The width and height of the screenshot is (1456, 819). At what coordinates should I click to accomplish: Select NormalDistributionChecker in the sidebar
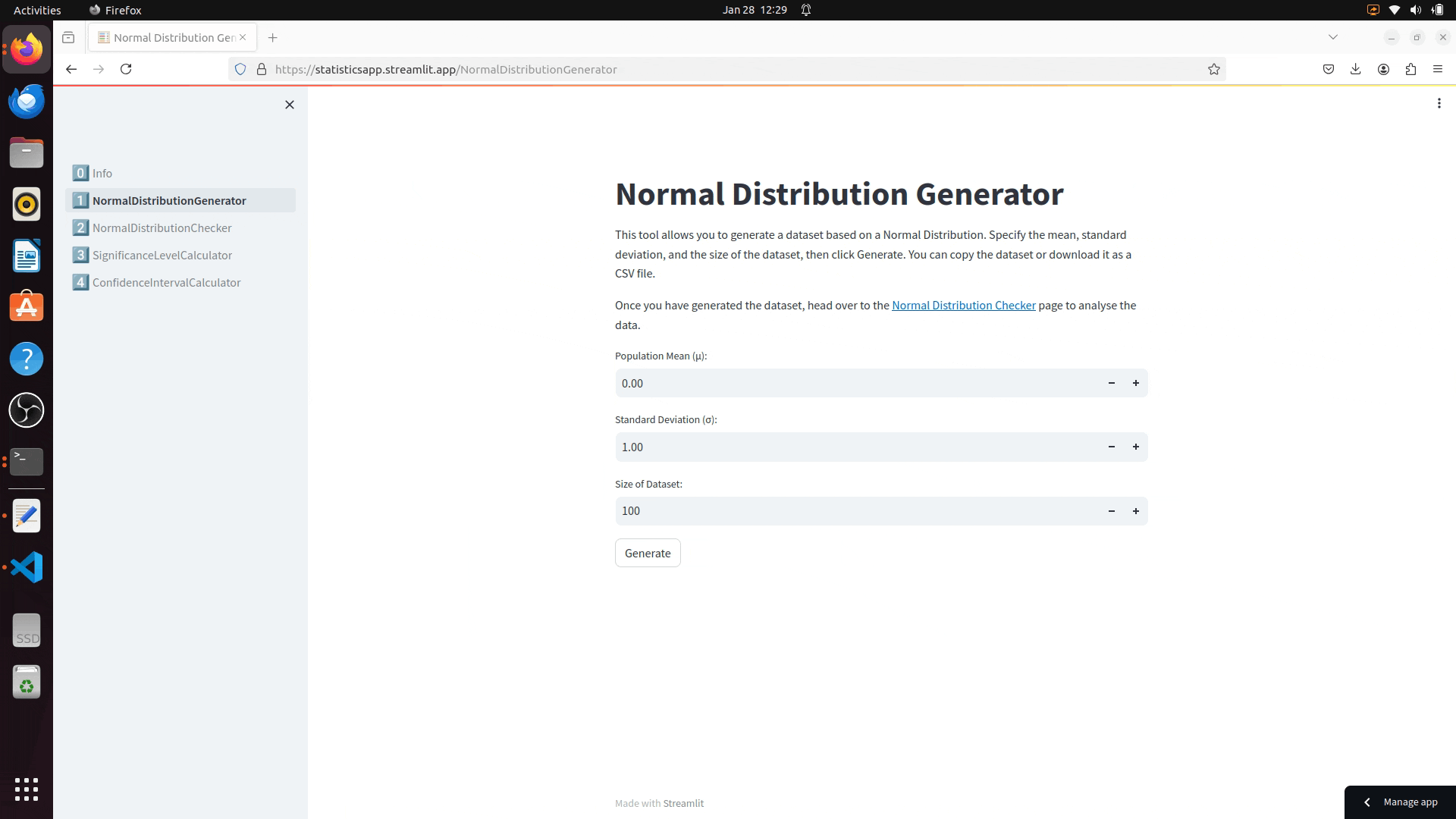(162, 227)
